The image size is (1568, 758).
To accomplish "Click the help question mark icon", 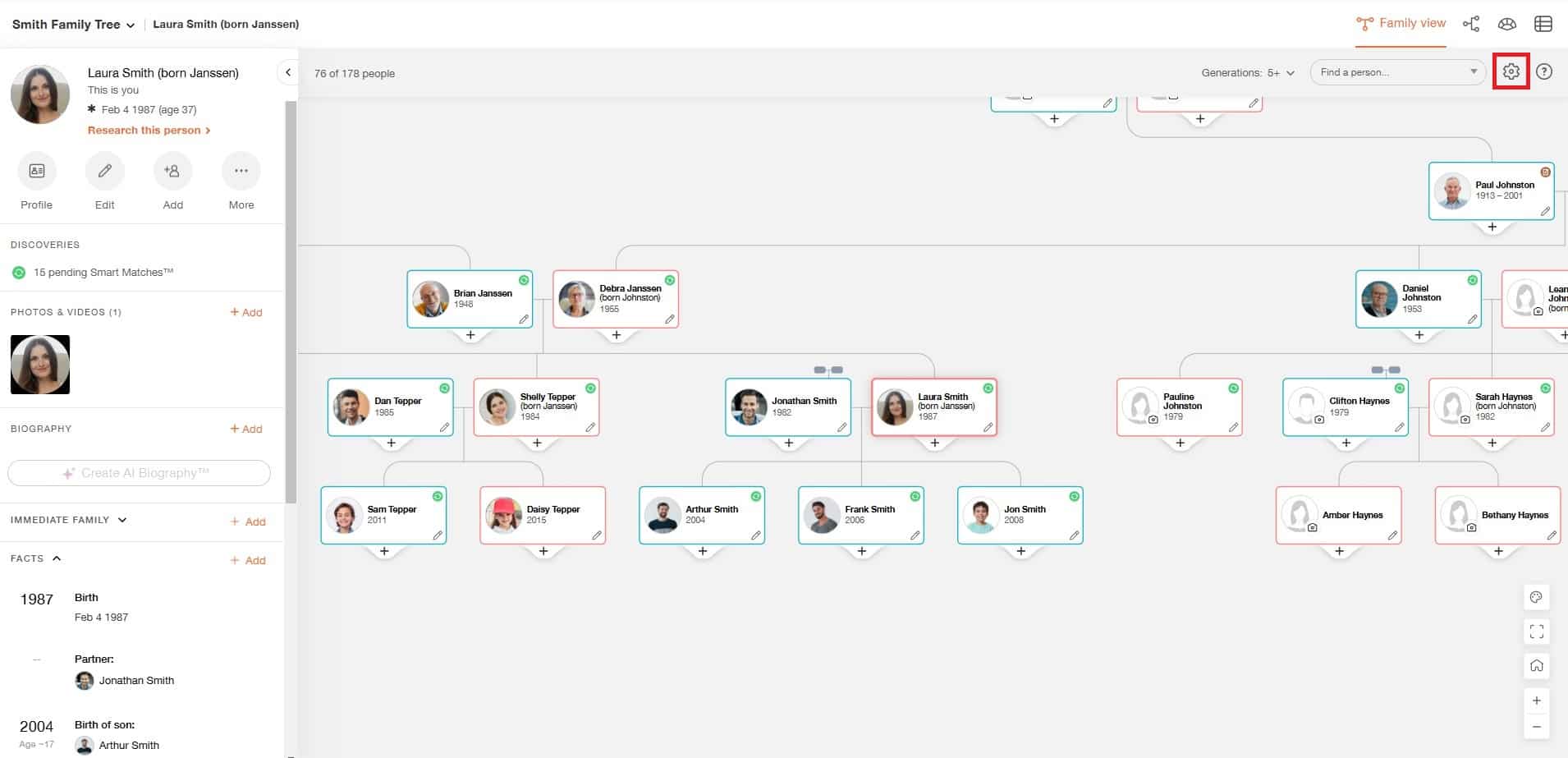I will click(x=1544, y=72).
